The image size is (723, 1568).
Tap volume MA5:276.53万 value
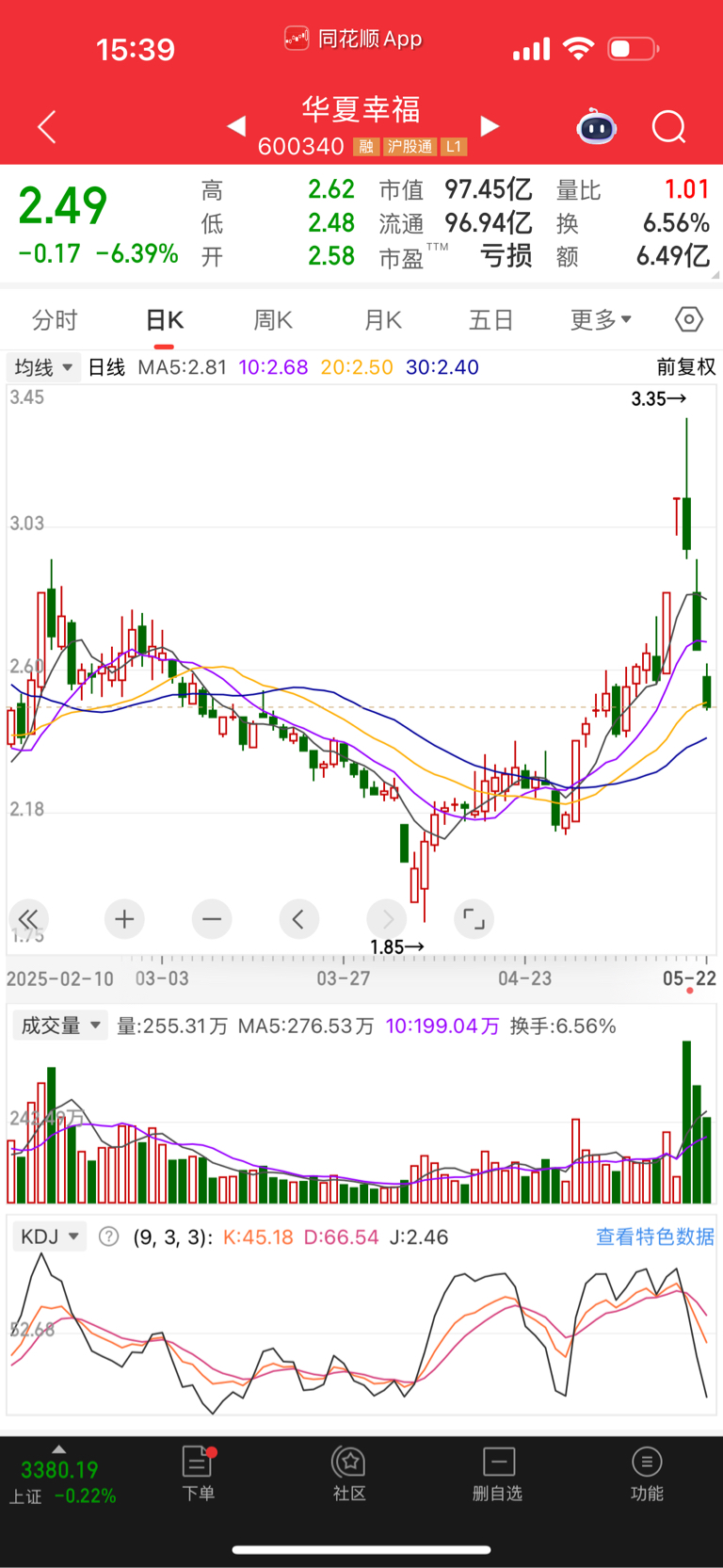(x=306, y=1026)
